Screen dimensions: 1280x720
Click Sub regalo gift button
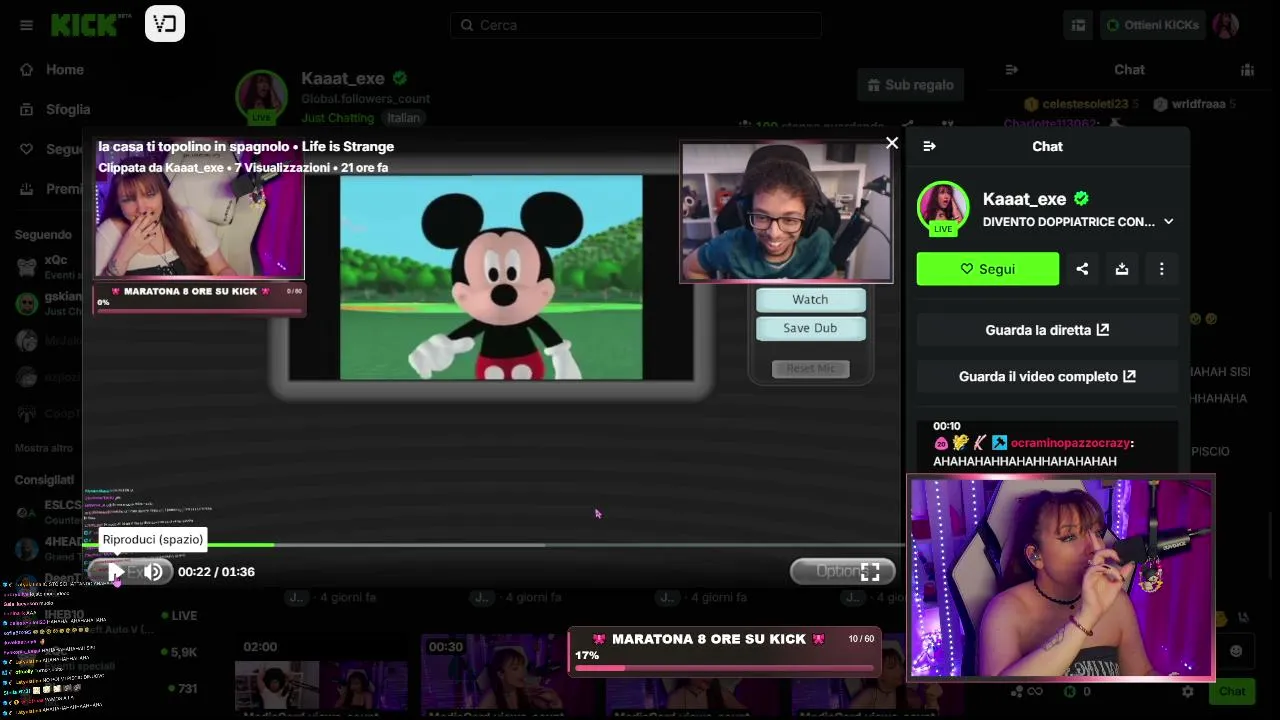coord(911,85)
